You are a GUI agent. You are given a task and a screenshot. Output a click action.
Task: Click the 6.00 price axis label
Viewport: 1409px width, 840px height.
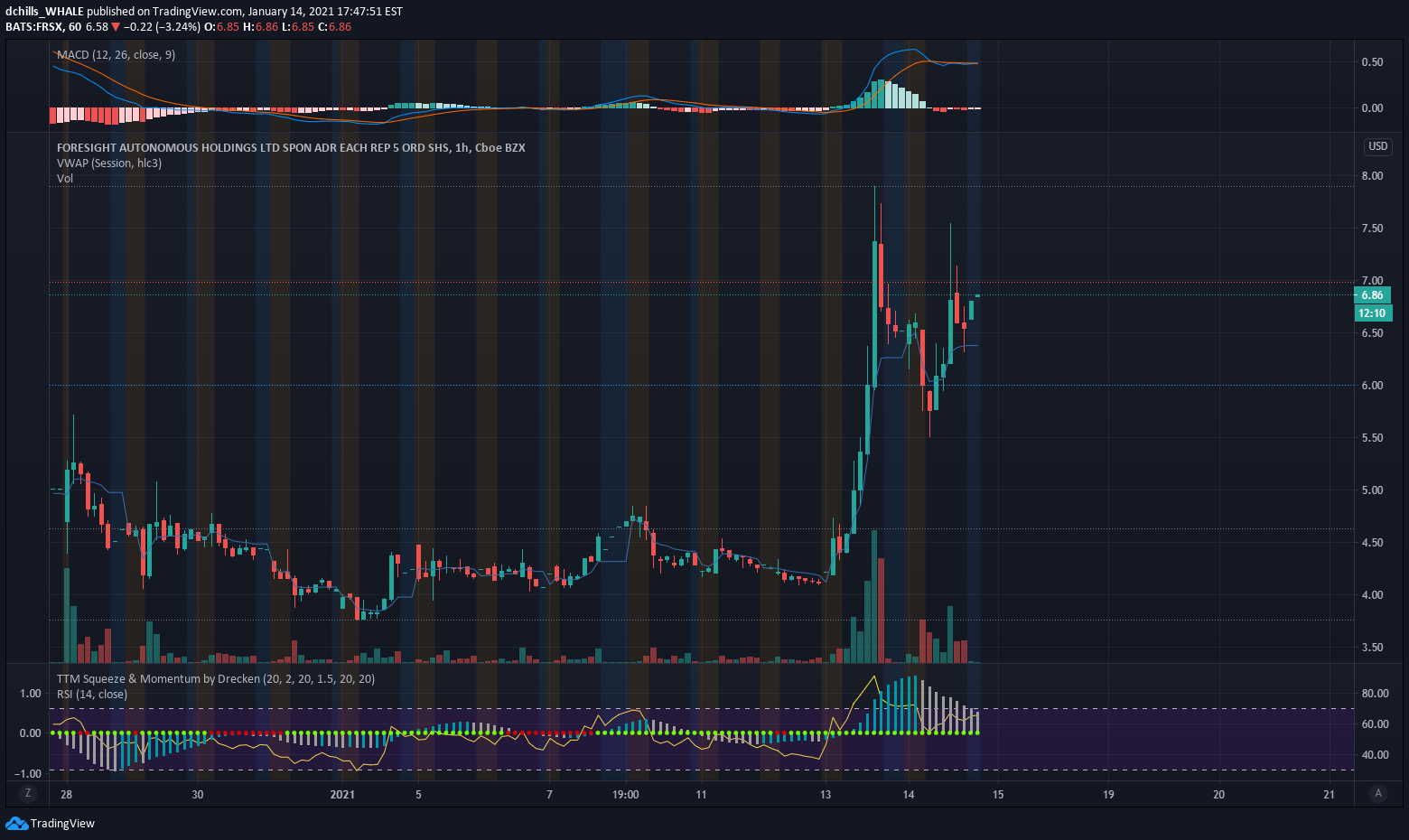click(x=1372, y=386)
